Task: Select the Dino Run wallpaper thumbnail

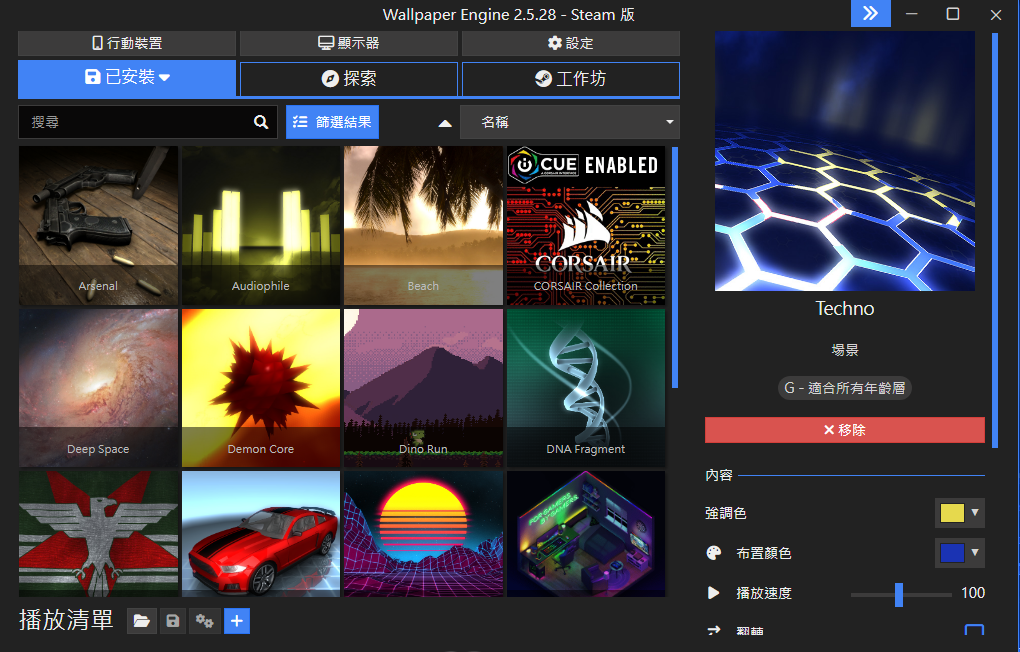Action: 423,388
